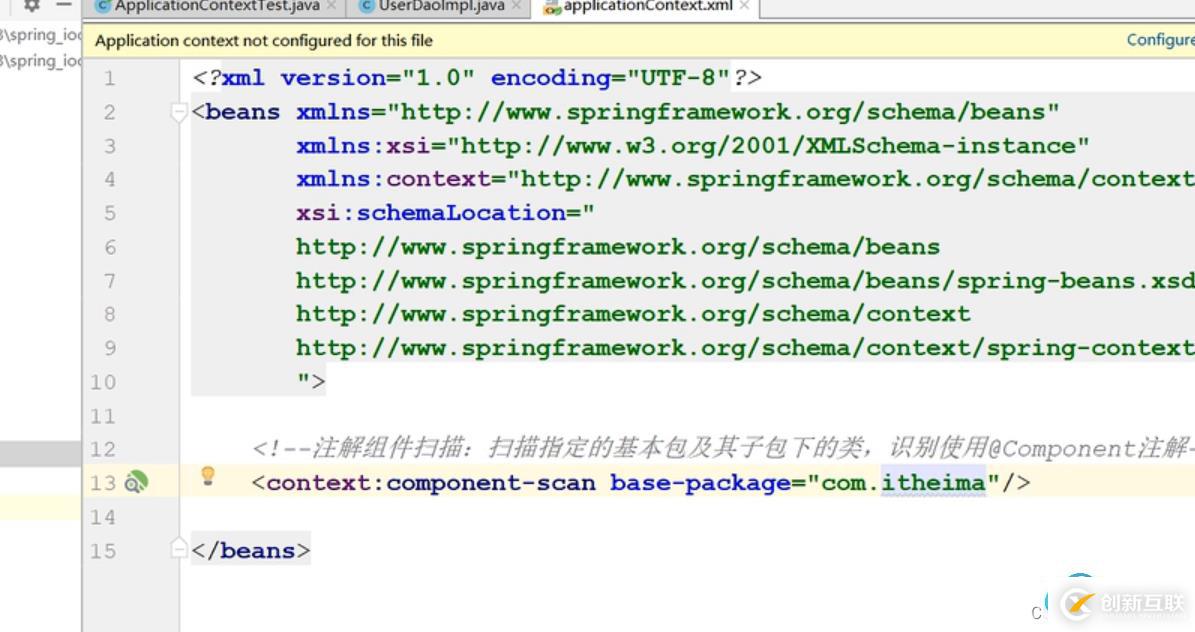Close the applicationContext.xml tab
The height and width of the screenshot is (632, 1195).
click(745, 6)
